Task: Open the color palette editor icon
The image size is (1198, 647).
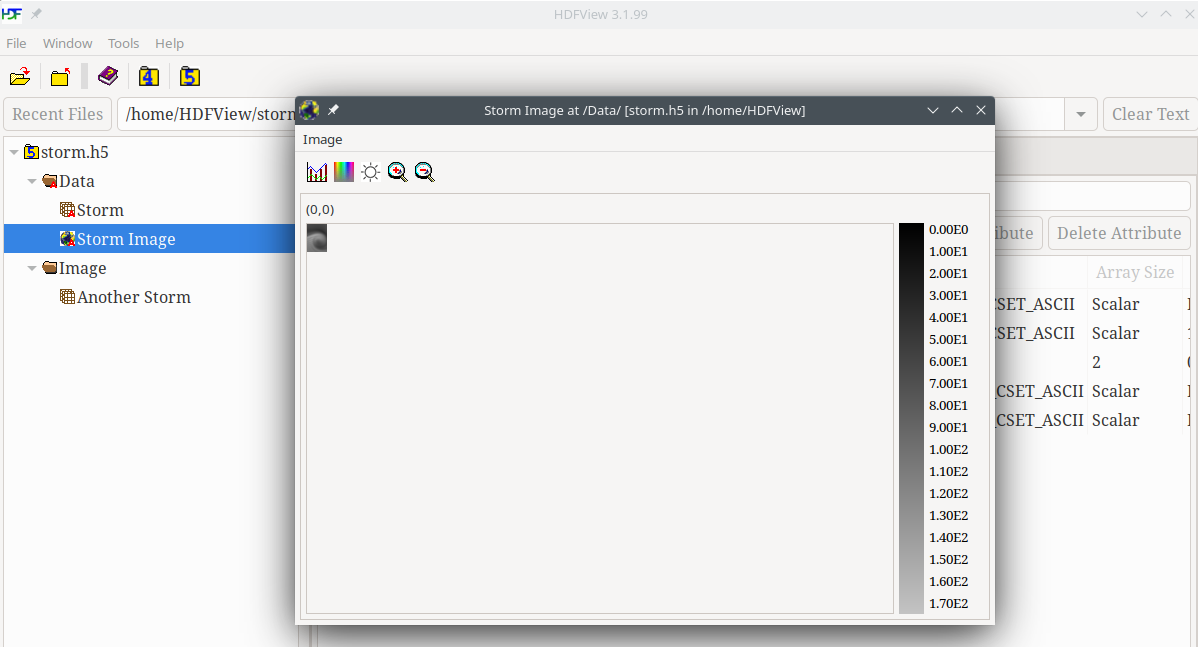Action: tap(344, 172)
